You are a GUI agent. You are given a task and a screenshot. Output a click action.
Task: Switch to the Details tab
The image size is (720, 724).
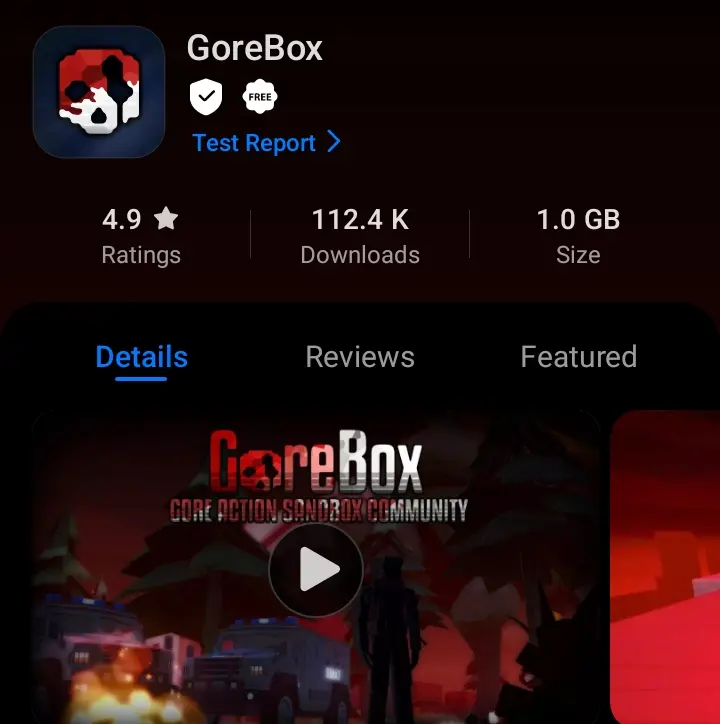tap(141, 356)
